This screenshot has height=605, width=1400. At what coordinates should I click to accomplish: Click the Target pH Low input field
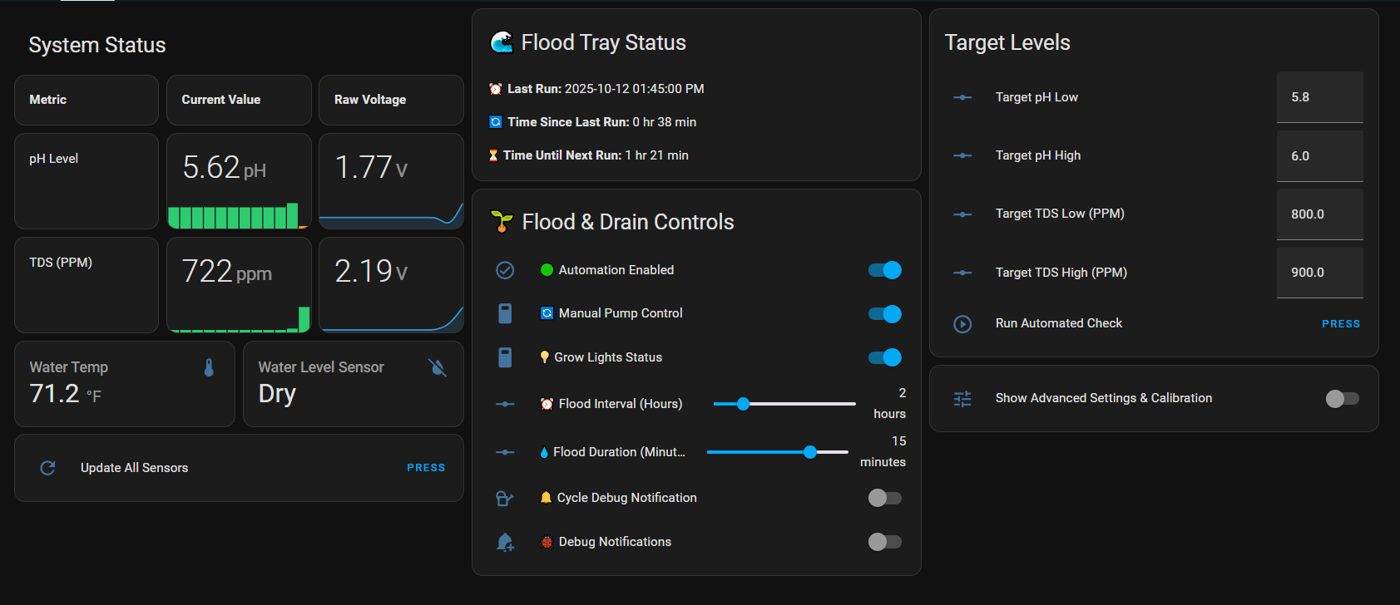click(1320, 97)
